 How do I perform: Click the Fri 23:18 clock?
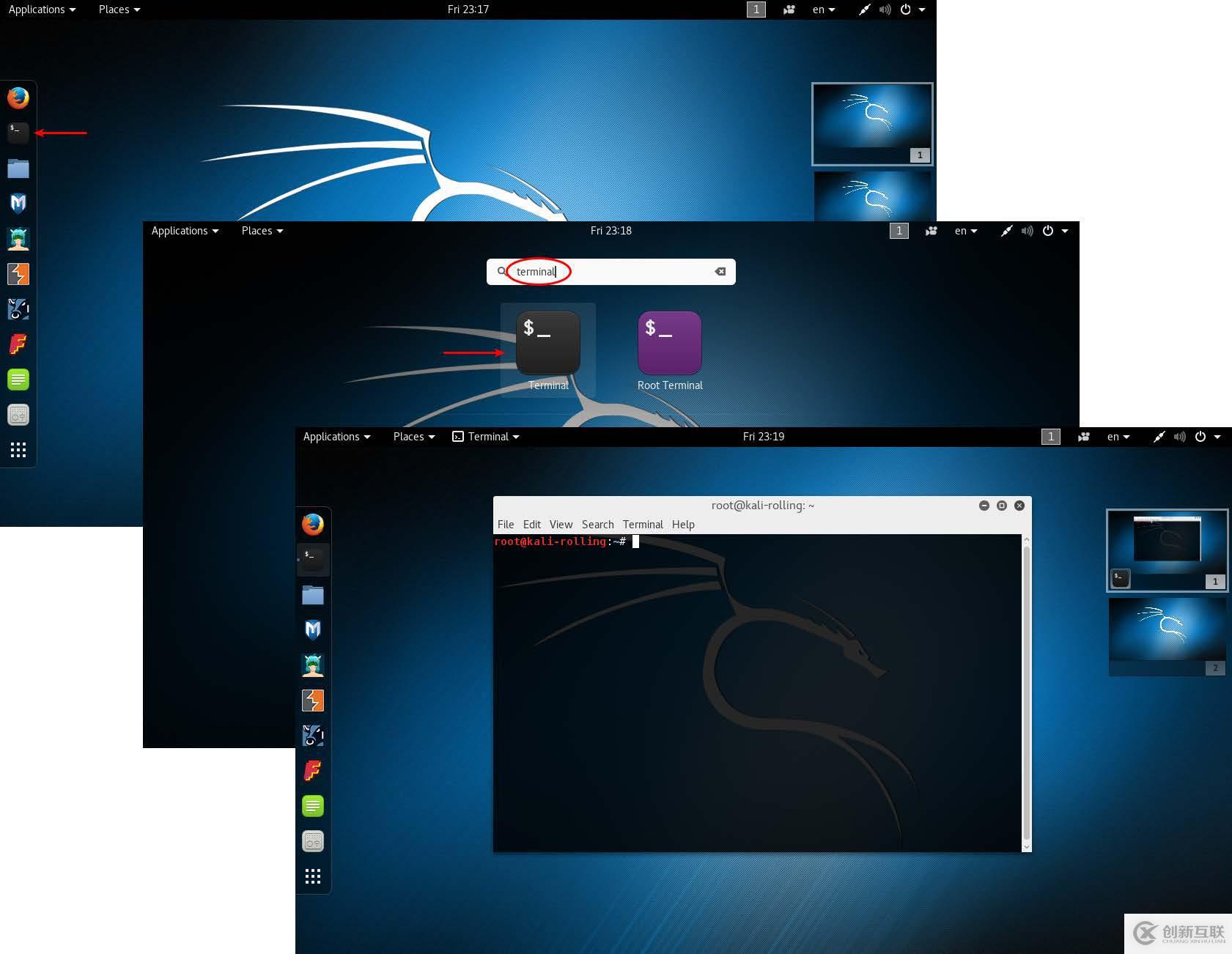pyautogui.click(x=611, y=231)
